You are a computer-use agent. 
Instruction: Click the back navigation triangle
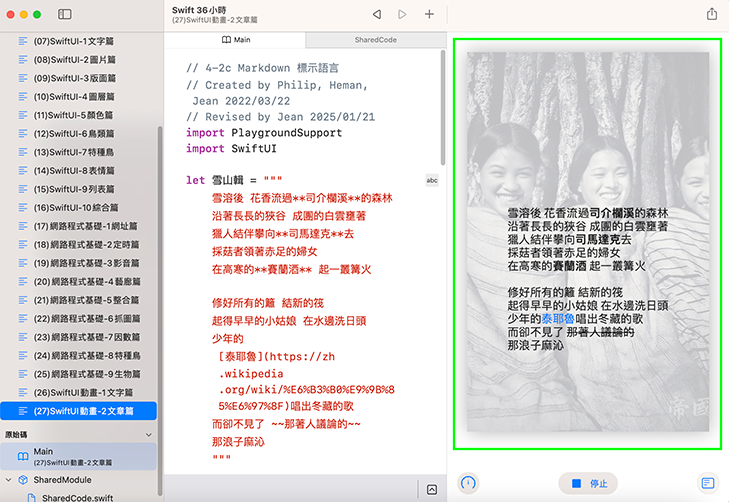click(377, 14)
